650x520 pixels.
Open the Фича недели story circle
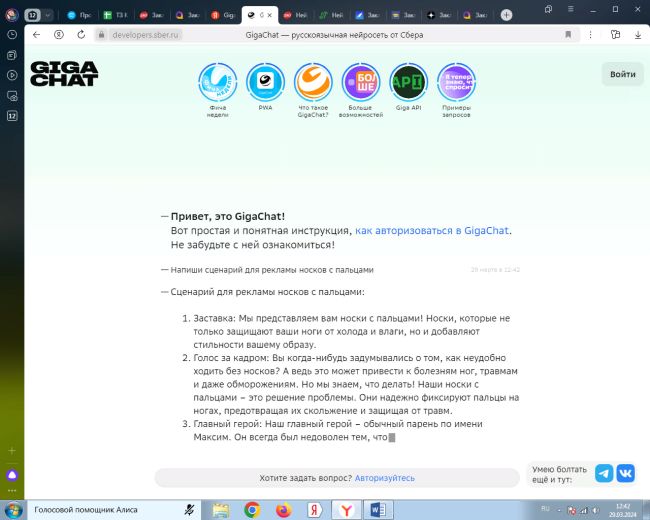[218, 82]
